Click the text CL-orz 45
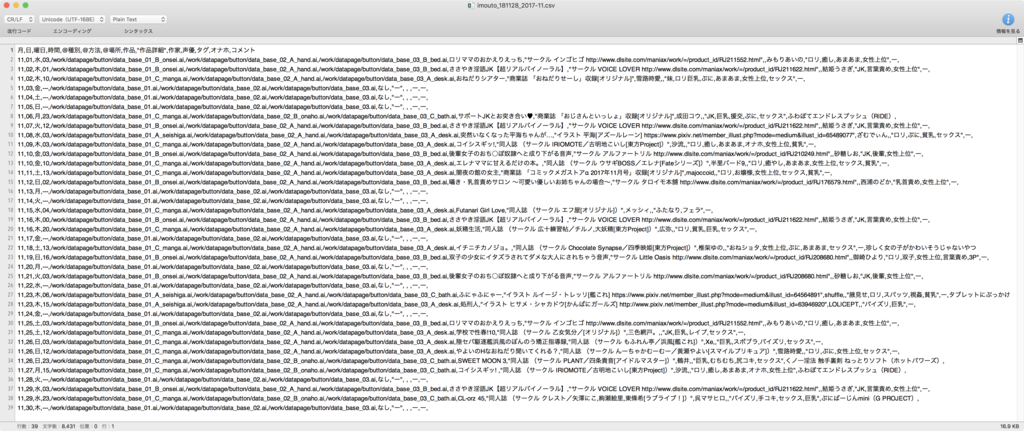Viewport: 1024px width, 431px height. click(473, 399)
